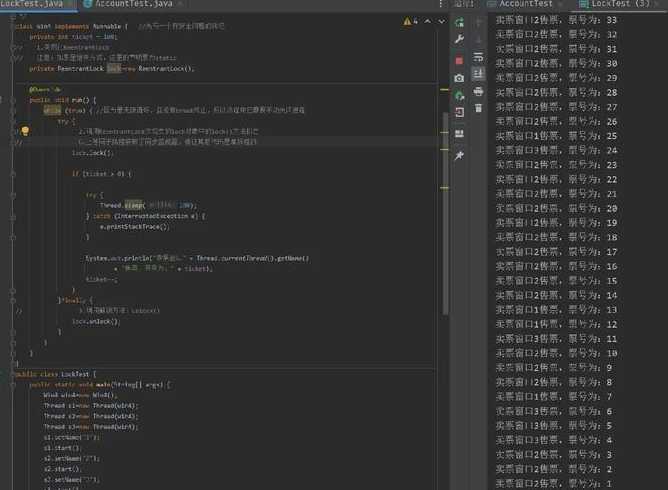This screenshot has height=490, width=668.
Task: Click the highlighted lock variable in the ReentrantLock declaration
Action: (114, 69)
